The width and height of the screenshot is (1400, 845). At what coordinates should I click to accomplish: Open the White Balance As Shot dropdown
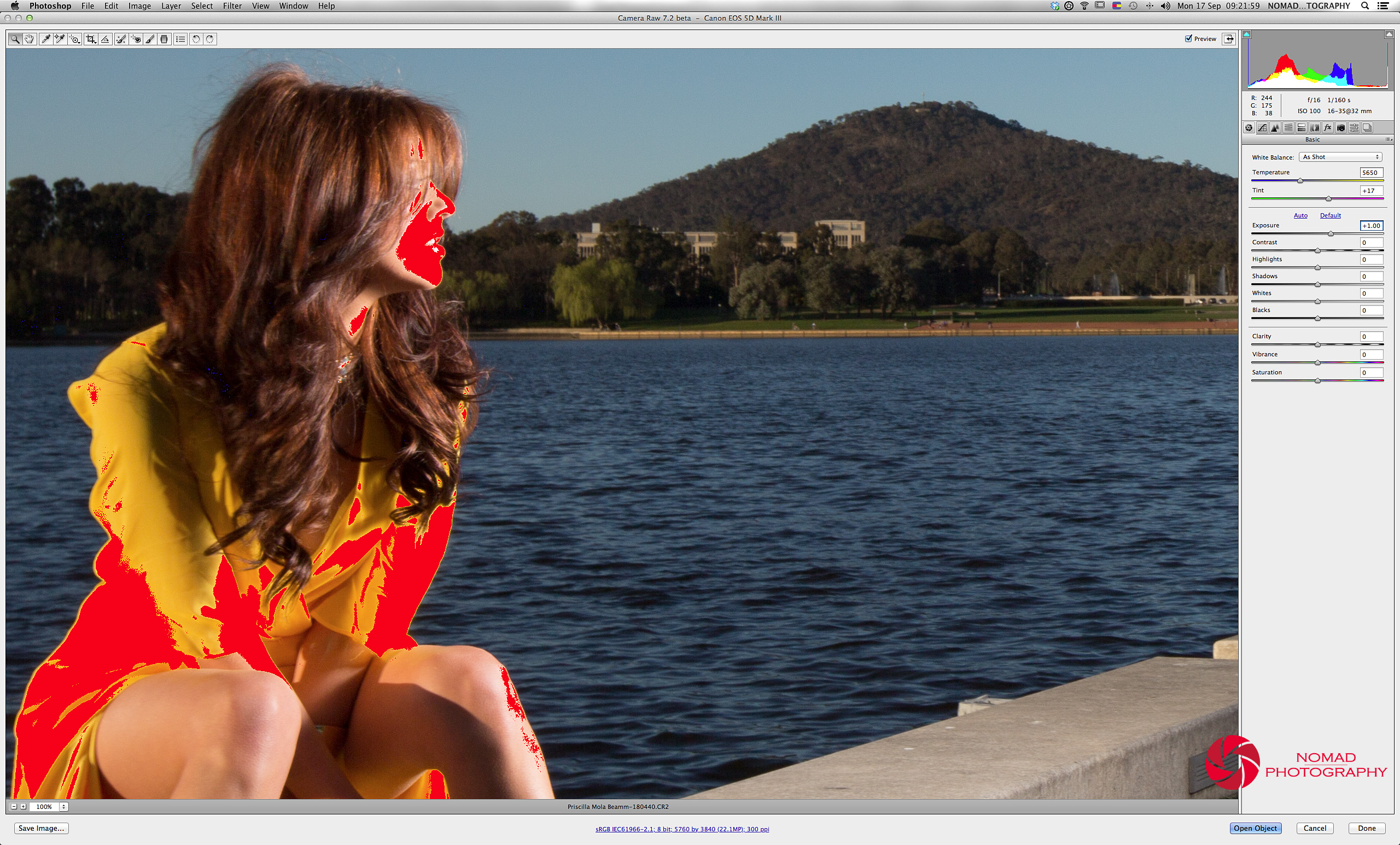coord(1340,157)
